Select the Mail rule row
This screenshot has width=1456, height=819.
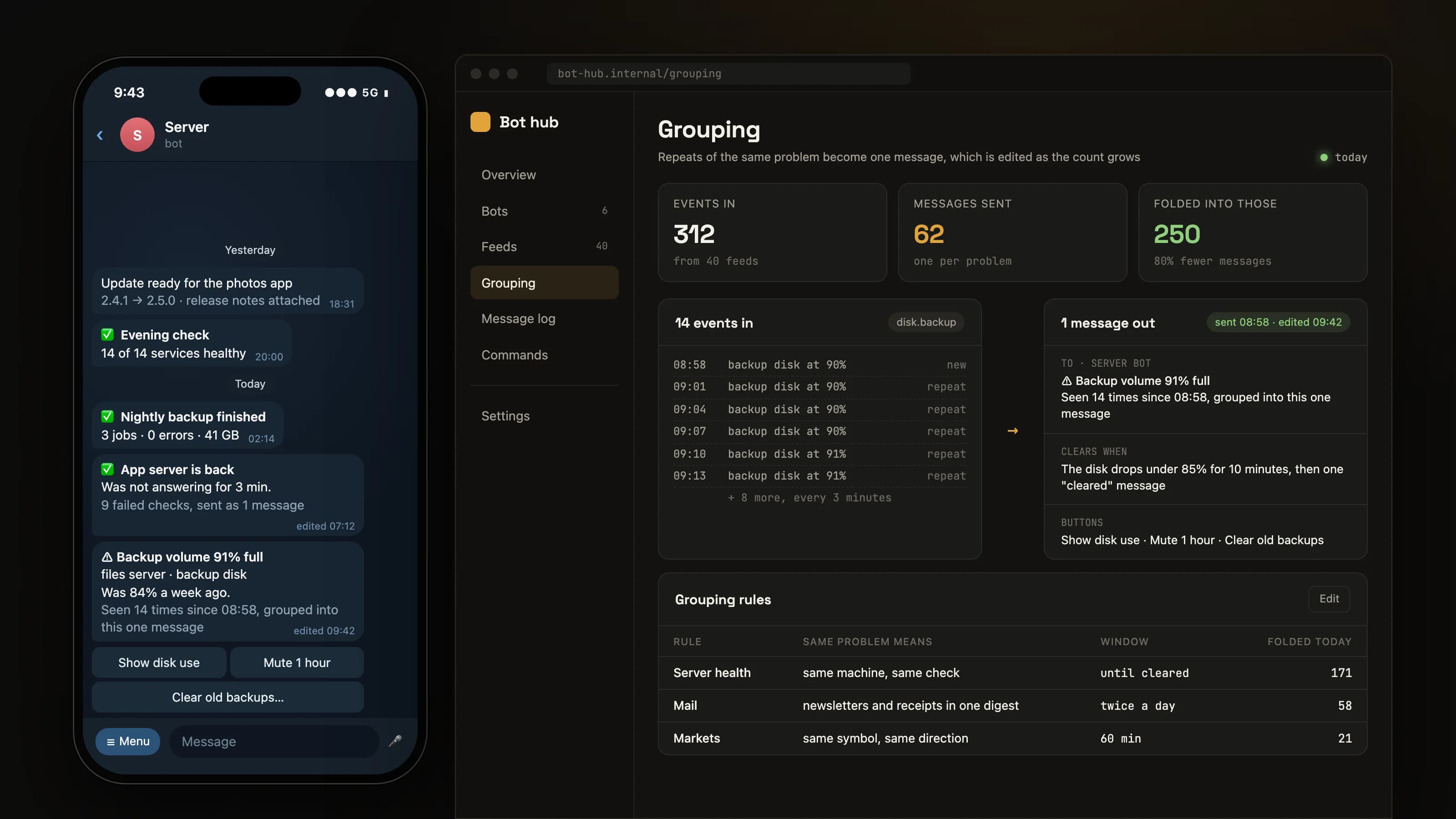1012,705
